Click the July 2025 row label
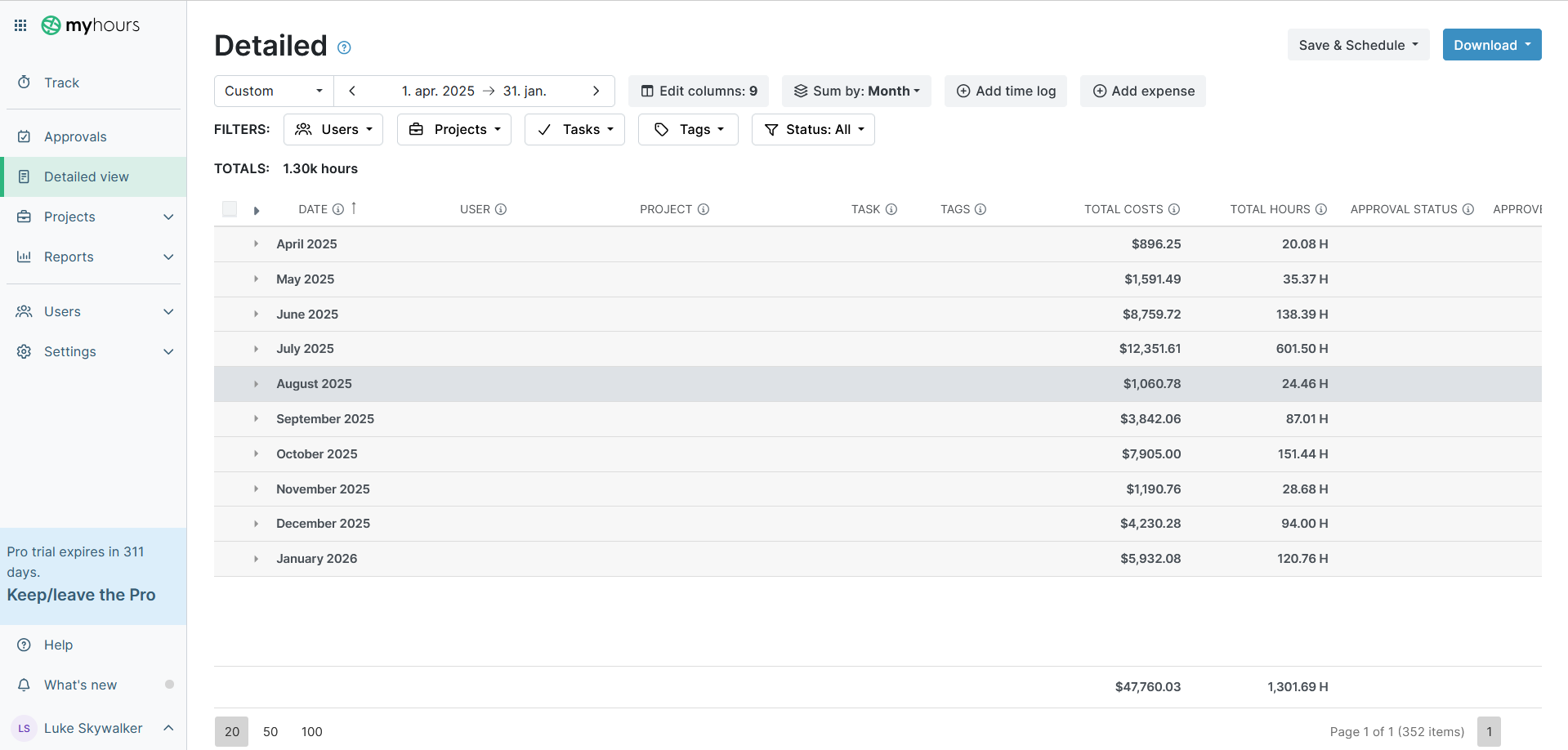1568x750 pixels. point(305,349)
